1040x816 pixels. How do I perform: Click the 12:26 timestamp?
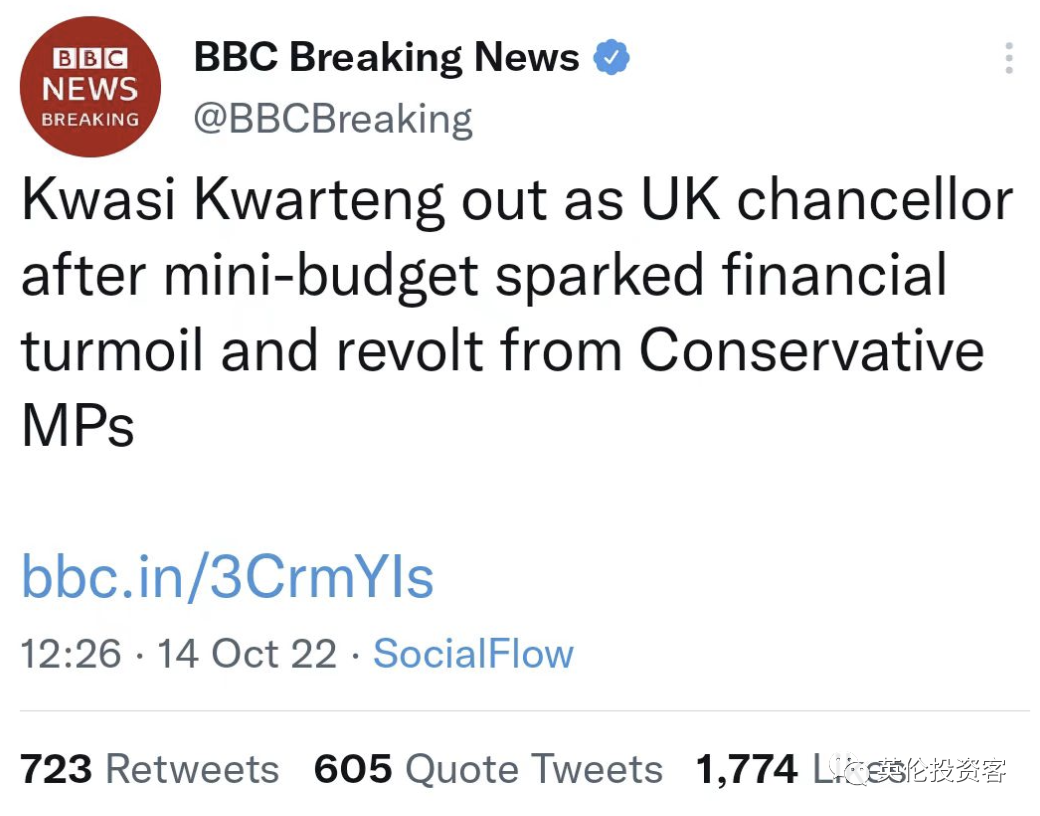click(x=70, y=654)
